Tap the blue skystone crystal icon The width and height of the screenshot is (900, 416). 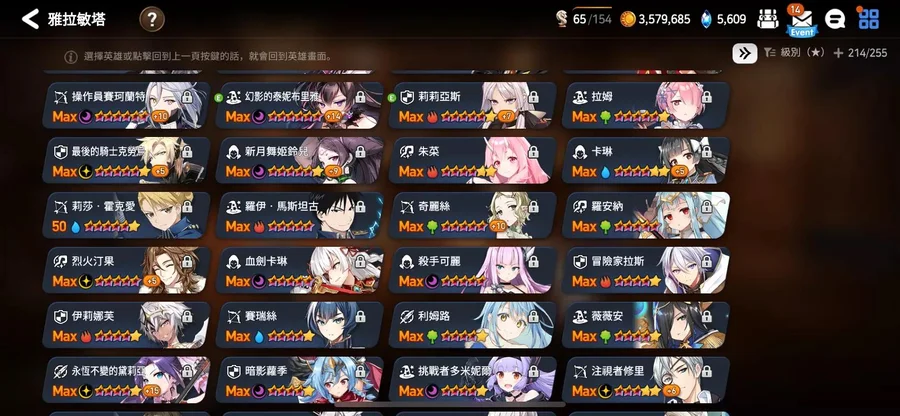(x=706, y=20)
